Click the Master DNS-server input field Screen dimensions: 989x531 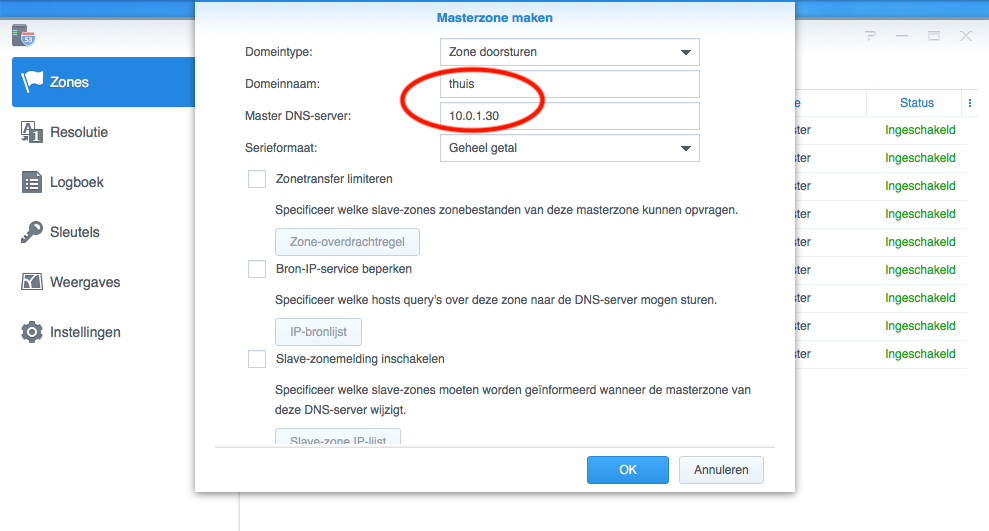[570, 116]
